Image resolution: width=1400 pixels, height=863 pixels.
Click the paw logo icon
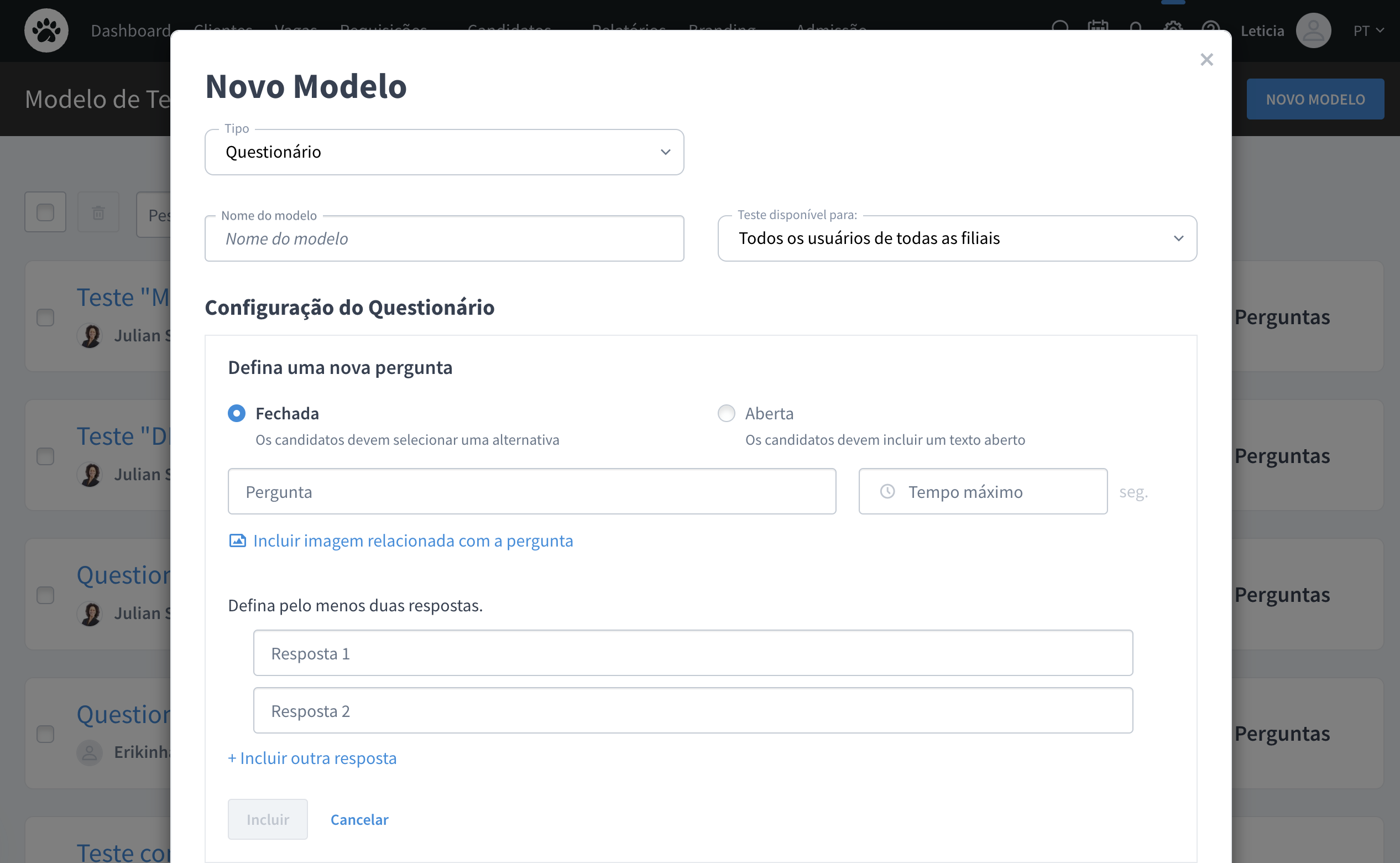(x=46, y=30)
